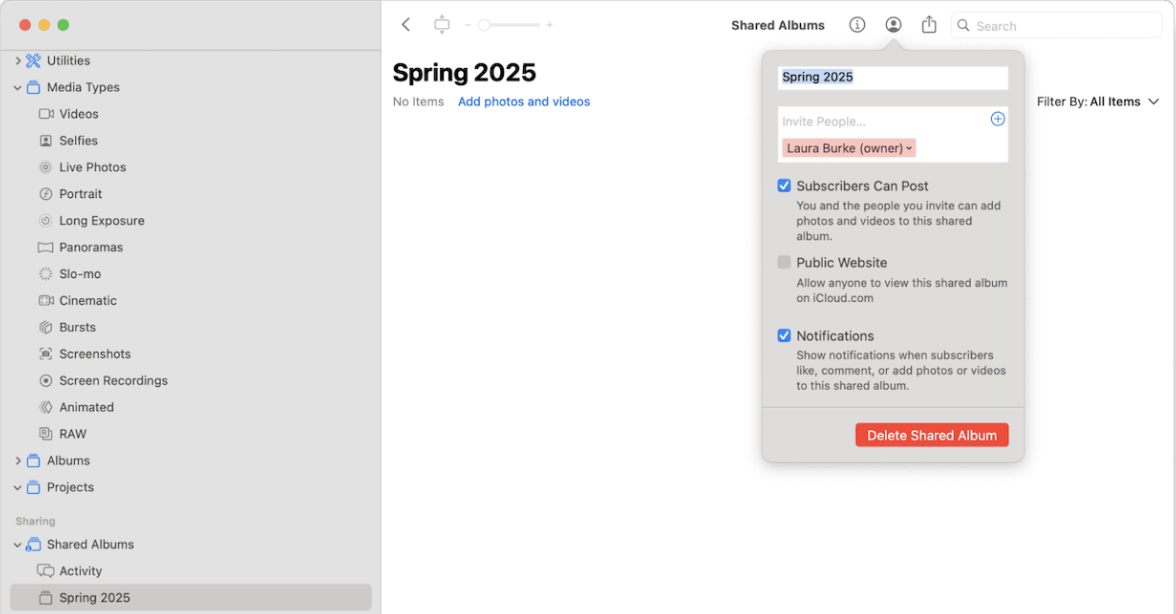
Task: Open the Share icon in toolbar
Action: (x=929, y=25)
